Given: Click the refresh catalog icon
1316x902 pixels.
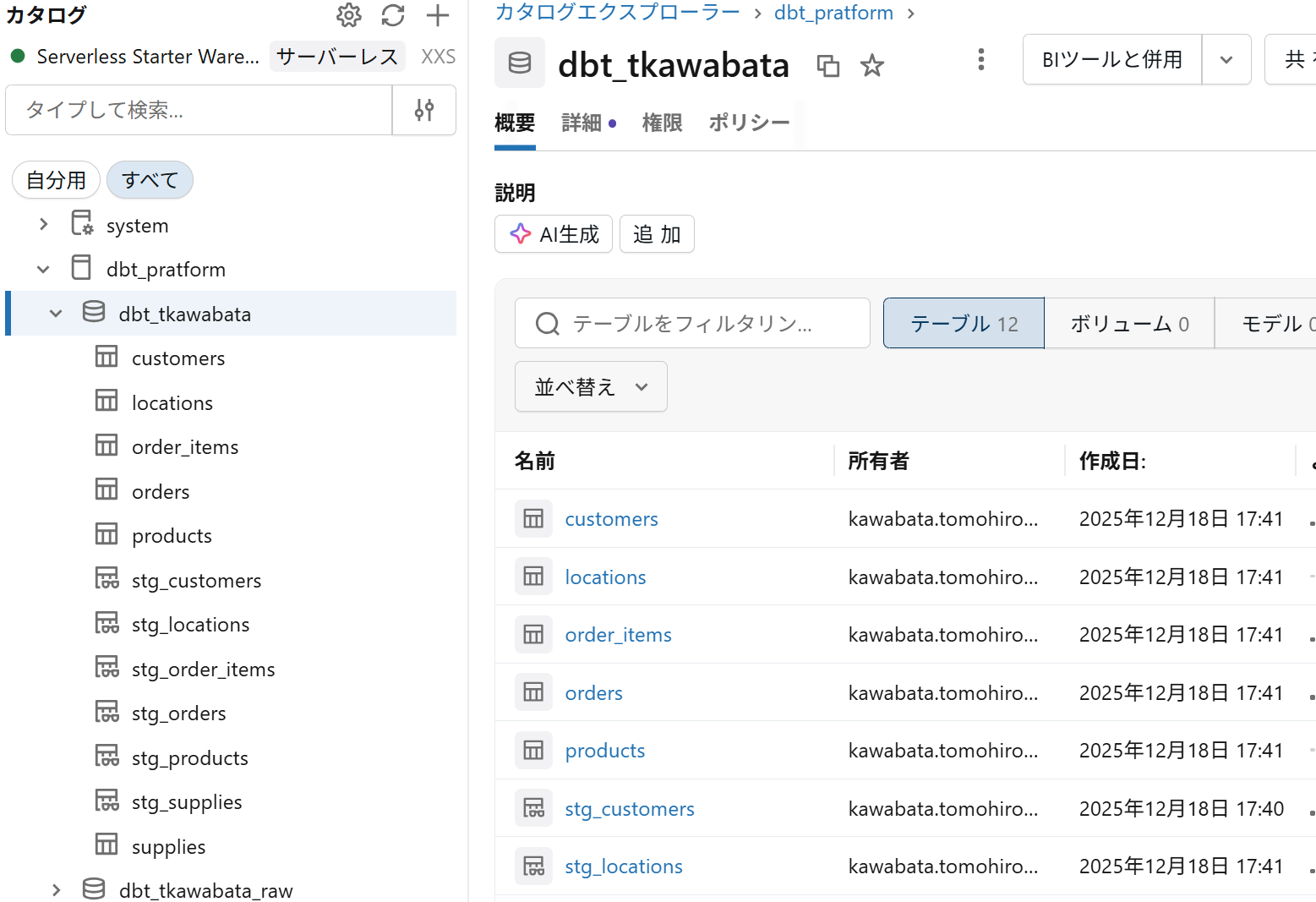Looking at the screenshot, I should coord(393,15).
